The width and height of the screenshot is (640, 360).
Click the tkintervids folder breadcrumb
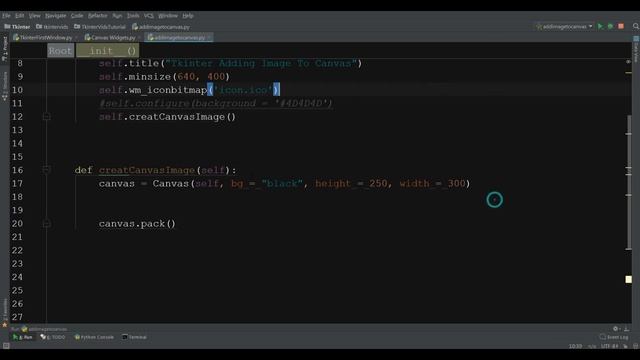tap(52, 27)
